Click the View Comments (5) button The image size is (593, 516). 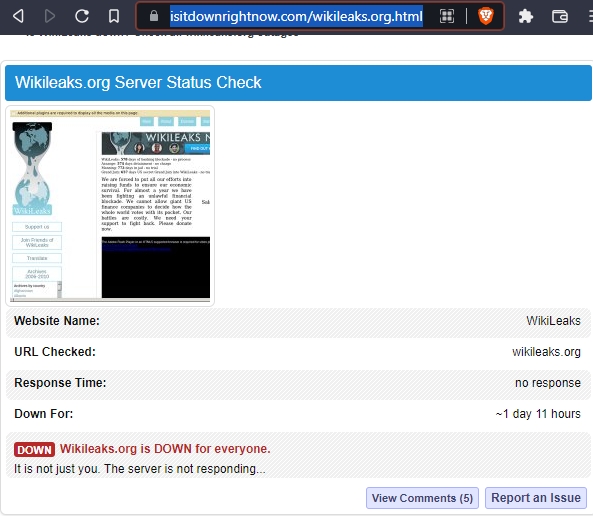422,498
